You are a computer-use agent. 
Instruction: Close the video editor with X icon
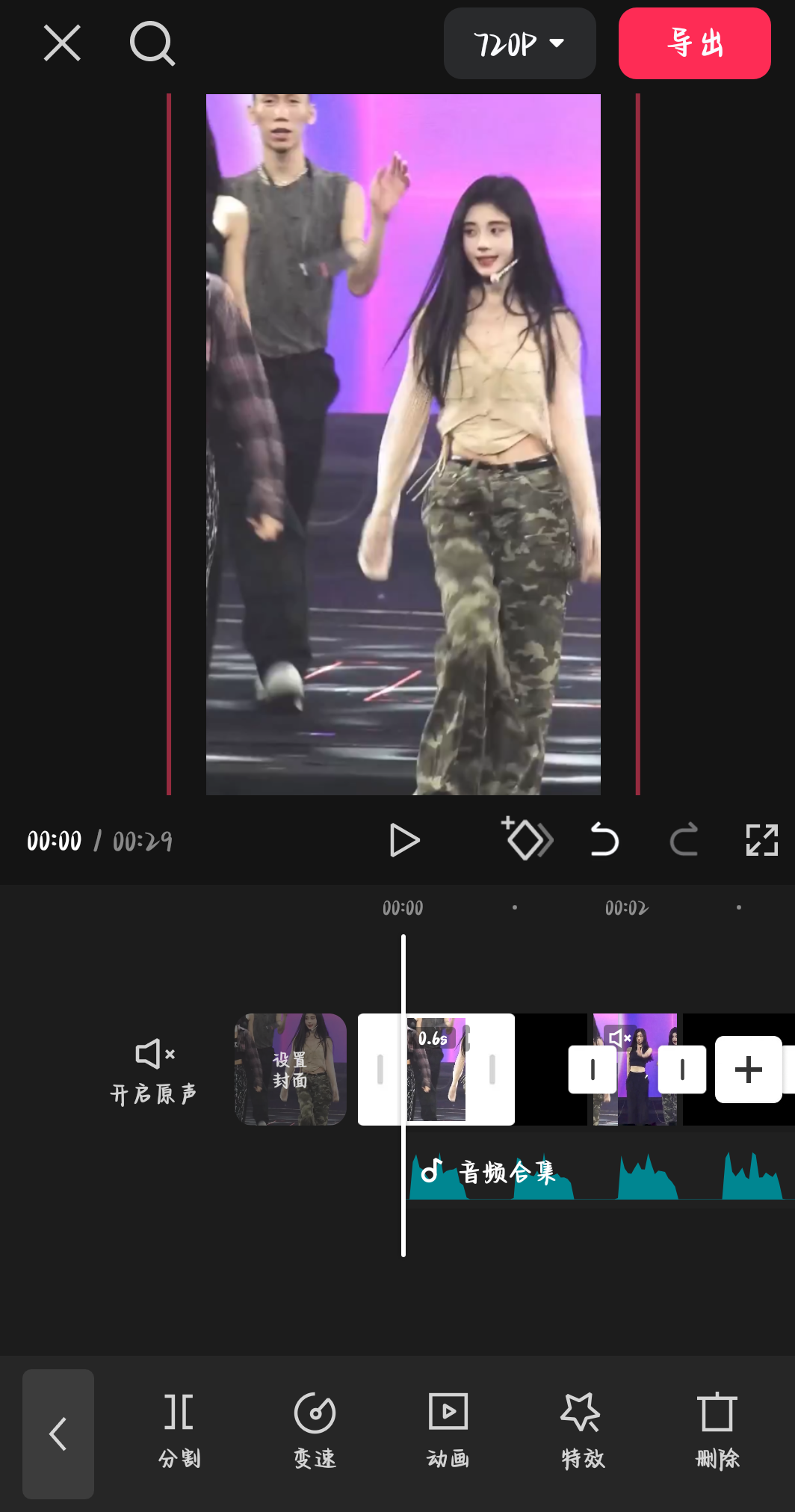tap(62, 43)
